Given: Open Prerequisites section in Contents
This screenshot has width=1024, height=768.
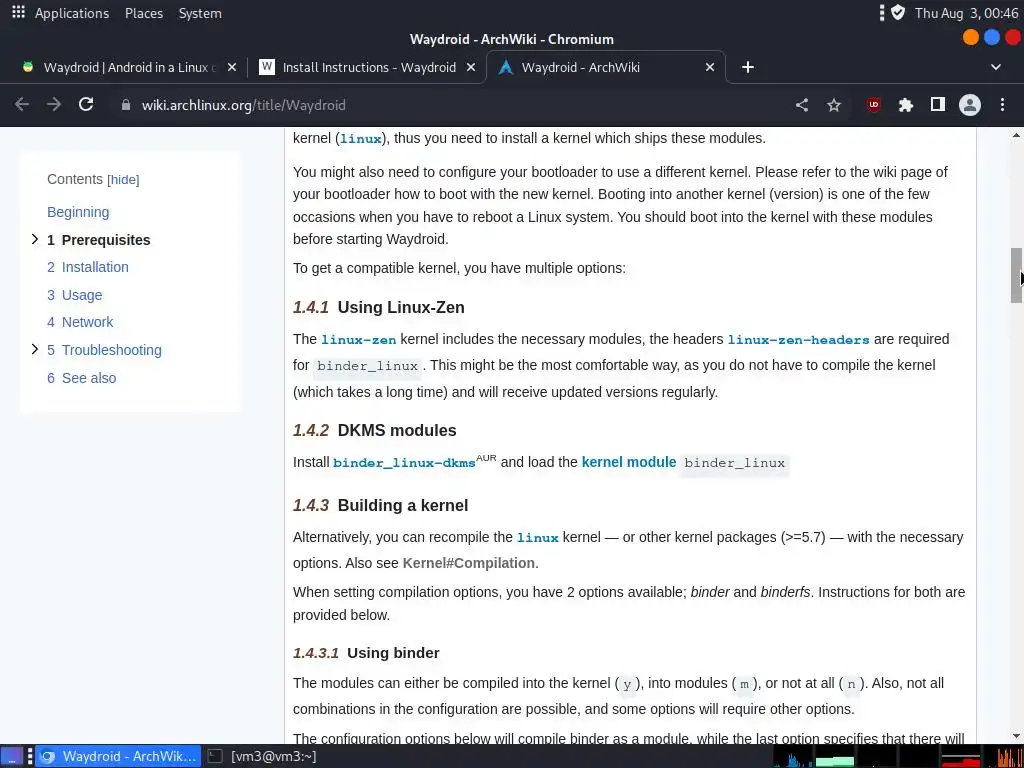Looking at the screenshot, I should coord(99,240).
